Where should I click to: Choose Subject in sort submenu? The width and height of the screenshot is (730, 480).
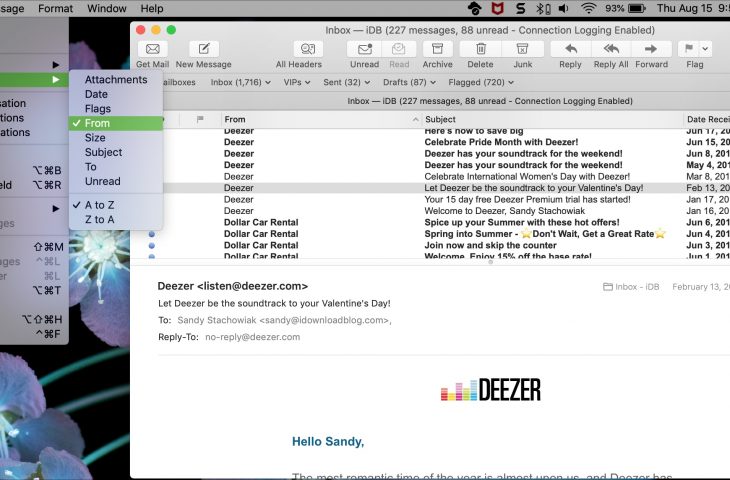pos(116,152)
